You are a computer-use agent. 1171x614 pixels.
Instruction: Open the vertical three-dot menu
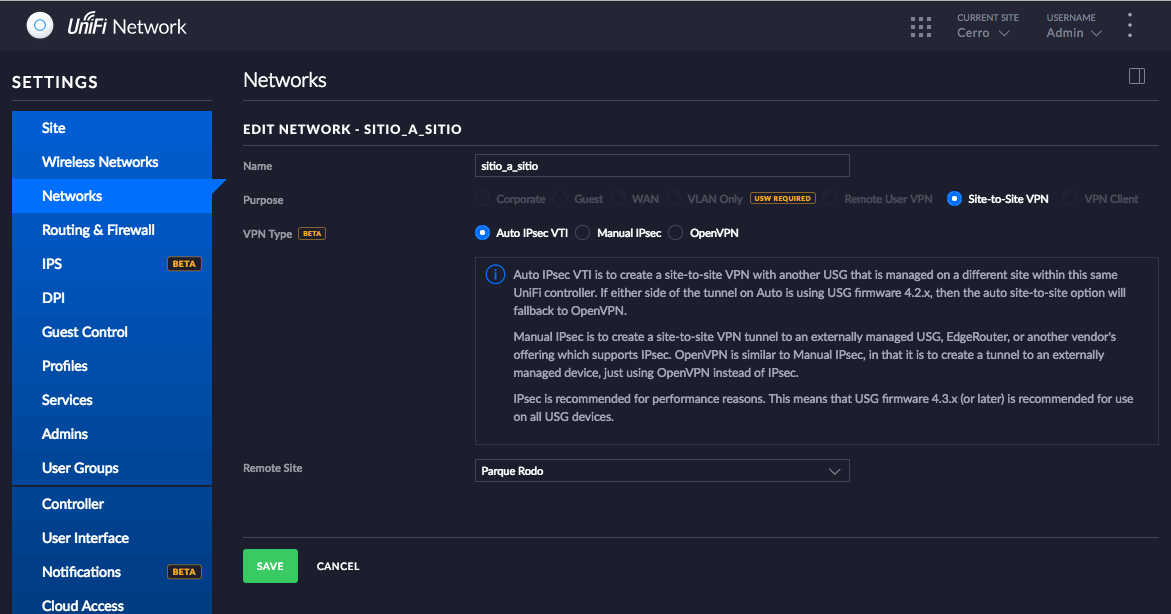pos(1130,26)
